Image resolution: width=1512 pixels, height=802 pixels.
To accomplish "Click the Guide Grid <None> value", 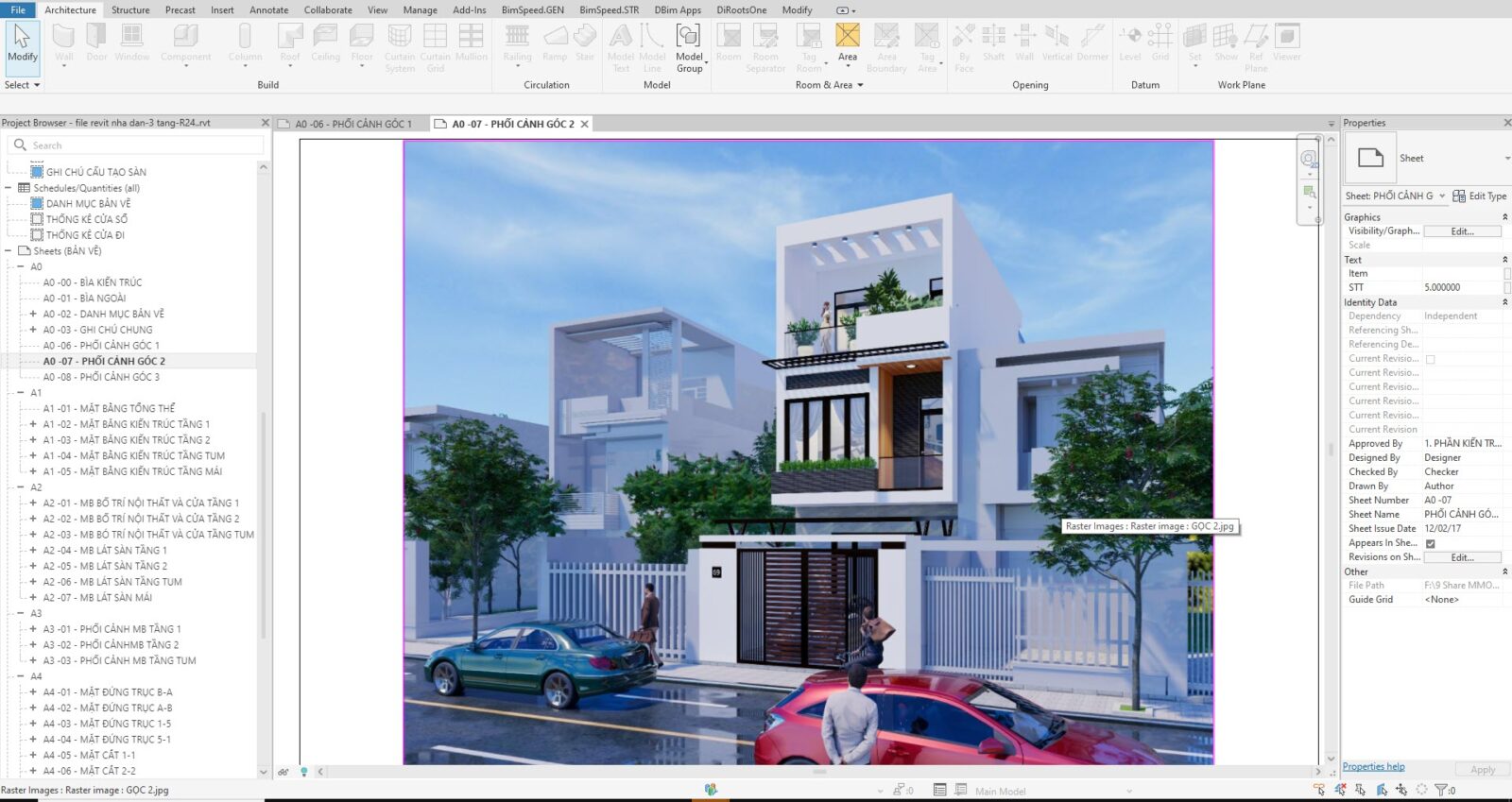I will [x=1463, y=600].
